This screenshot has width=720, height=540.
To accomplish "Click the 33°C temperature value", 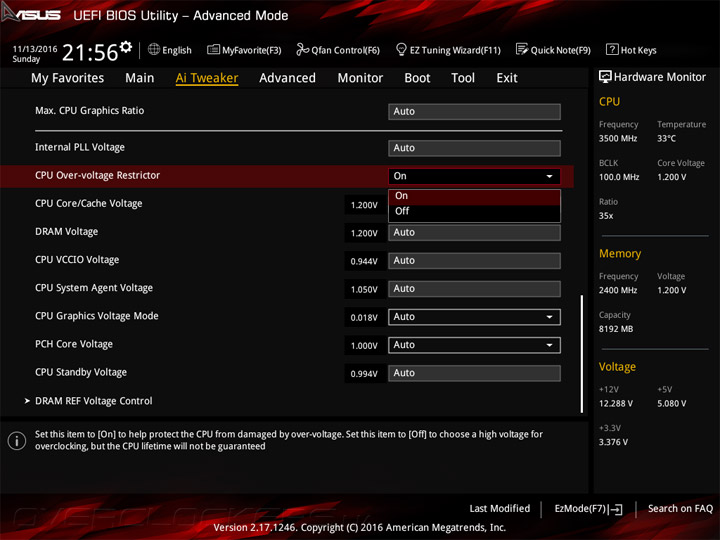I will (666, 138).
